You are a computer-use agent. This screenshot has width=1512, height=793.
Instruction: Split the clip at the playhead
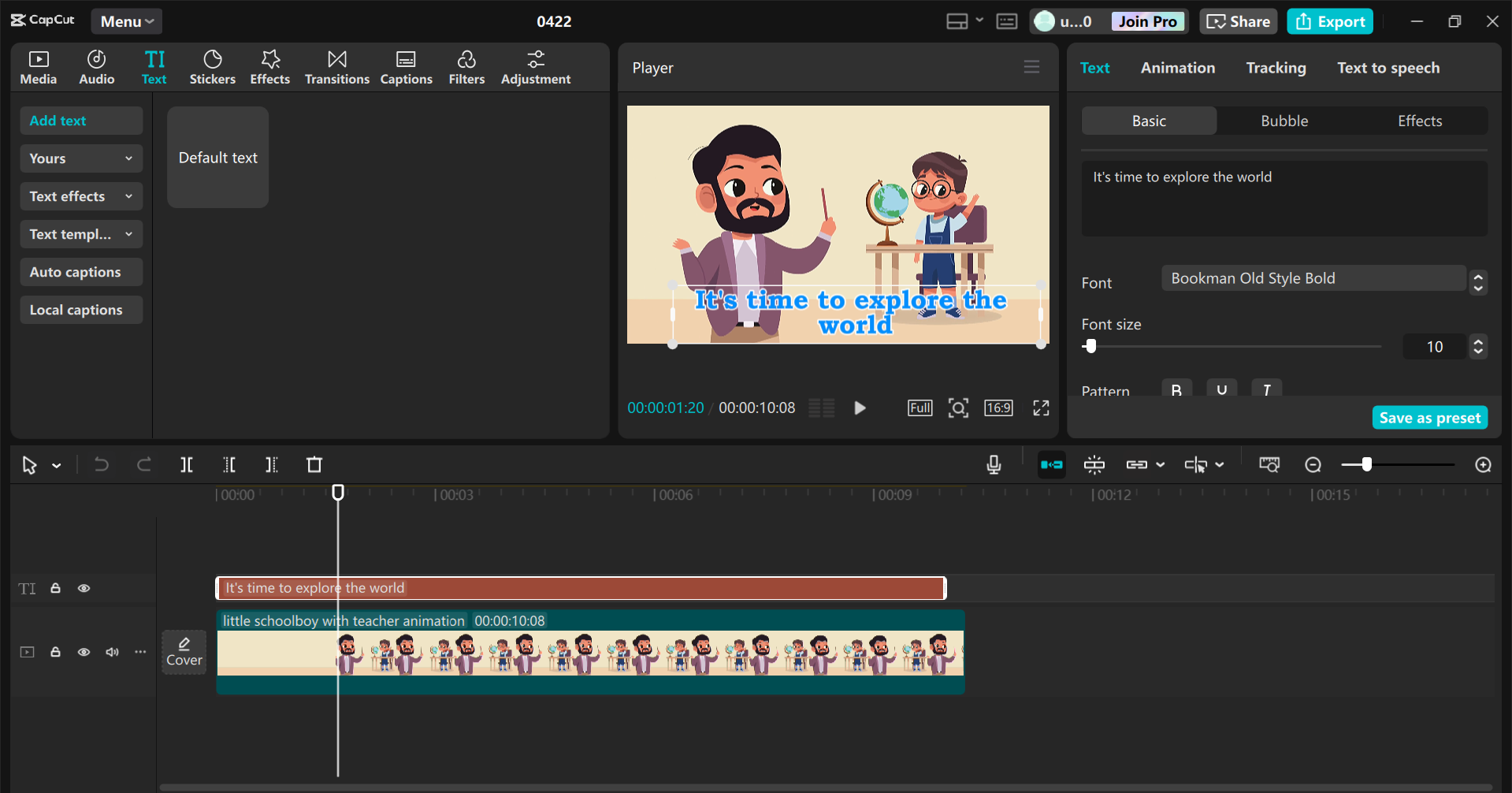pos(187,464)
